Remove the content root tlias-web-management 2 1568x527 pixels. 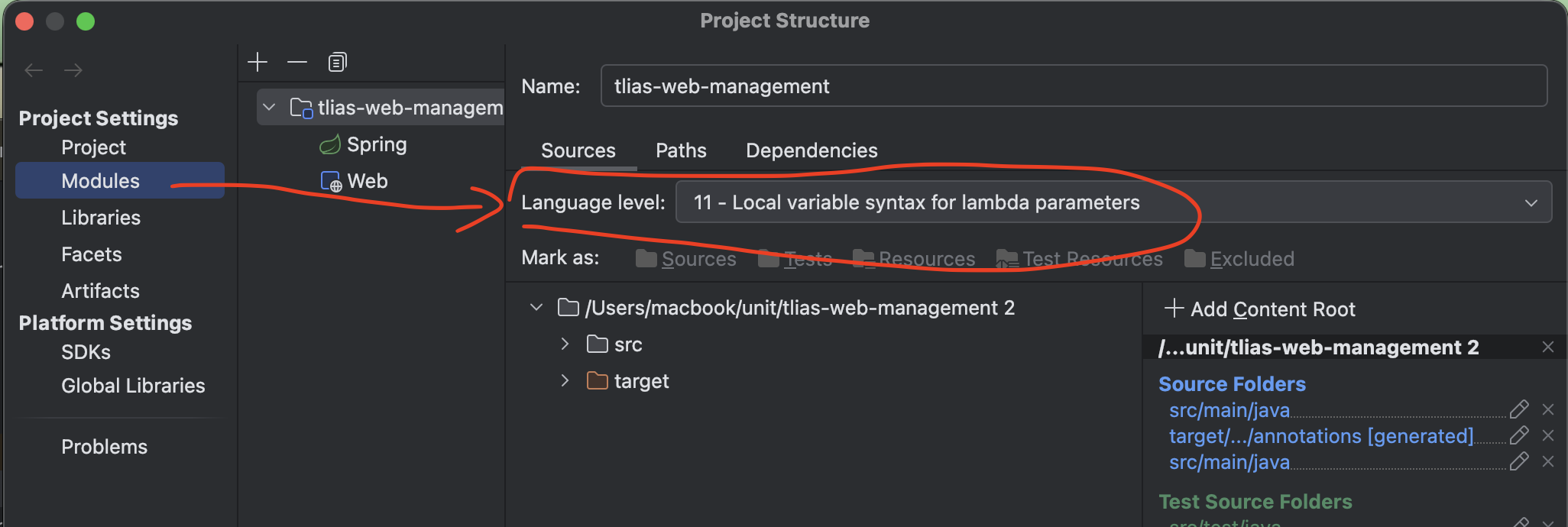coord(1548,348)
